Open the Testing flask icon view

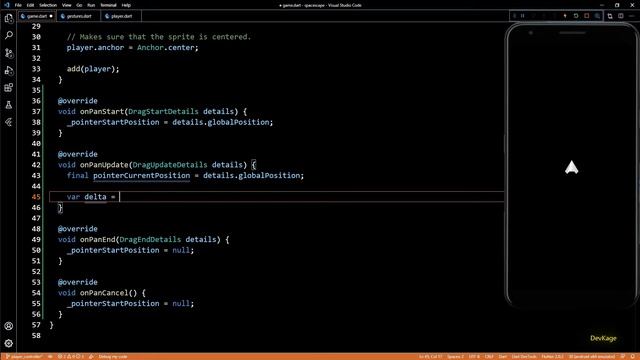point(9,105)
